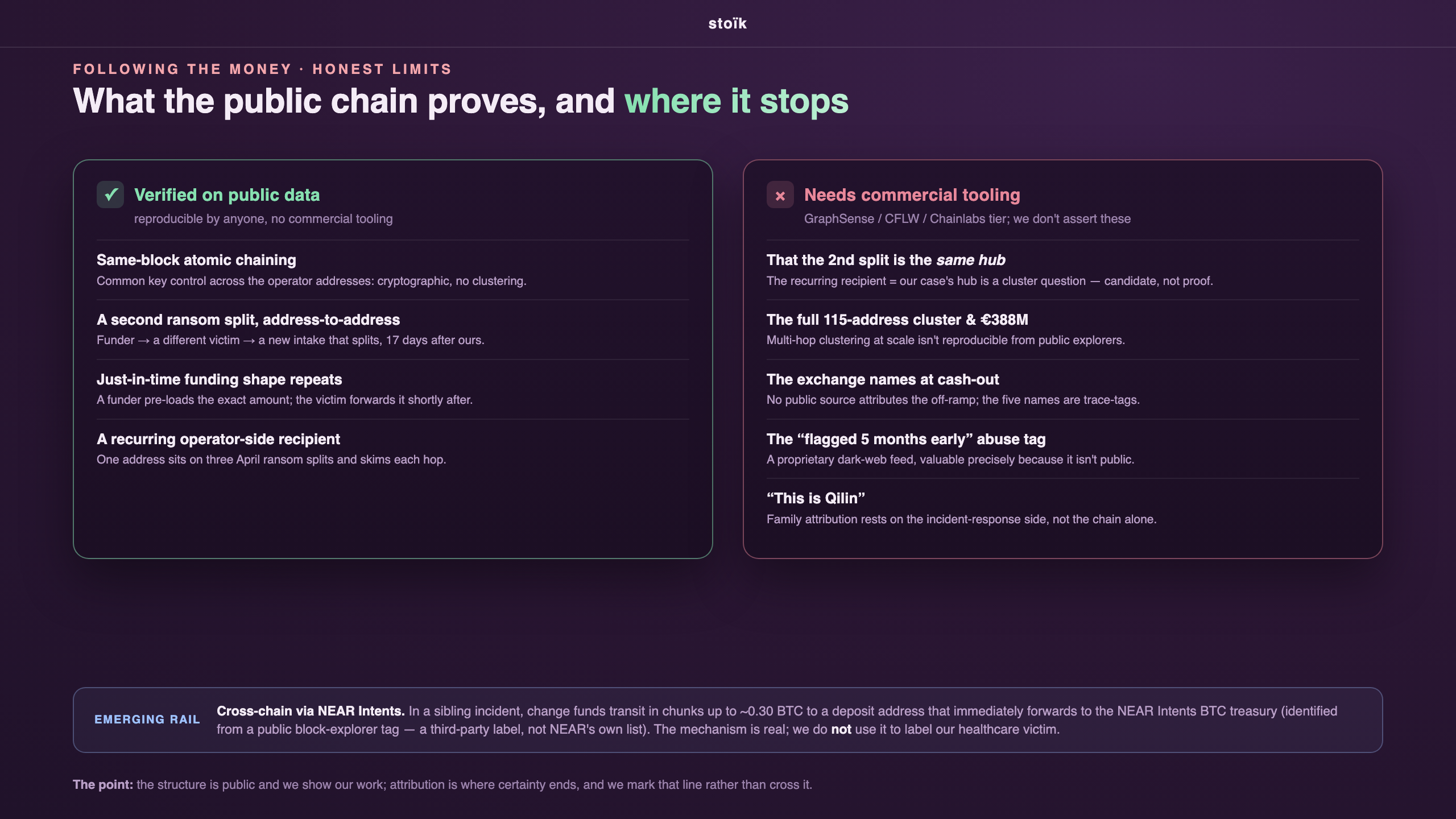
Task: Click 'FOLLOWING THE MONEY · HONEST LIMITS' eyebrow text
Action: 262,69
